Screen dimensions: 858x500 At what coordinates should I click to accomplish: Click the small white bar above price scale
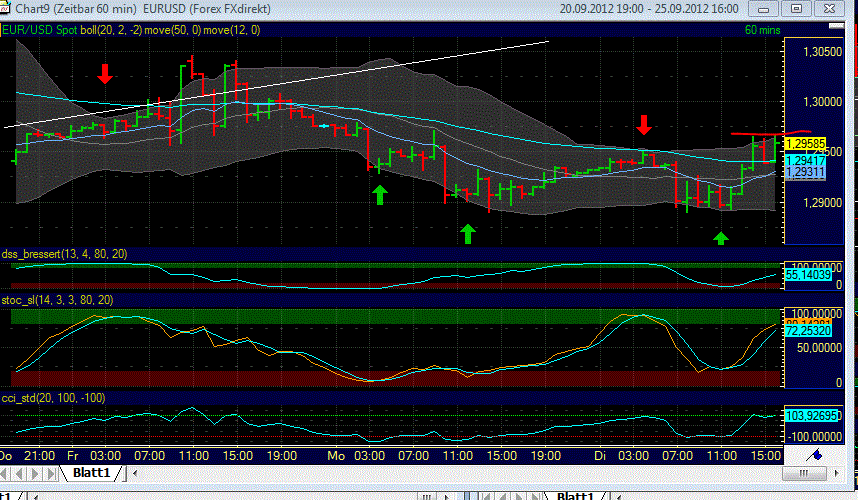(836, 26)
